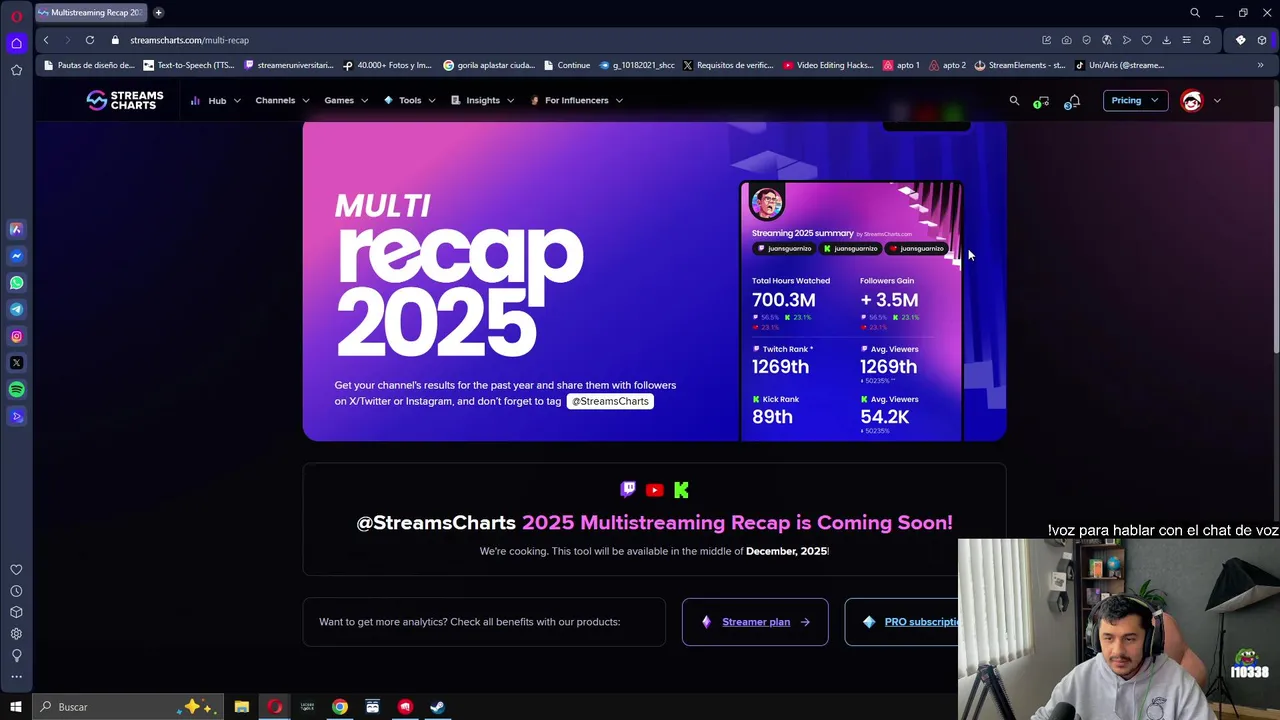The width and height of the screenshot is (1280, 720).
Task: Open the downloads icon in toolbar
Action: [1167, 40]
